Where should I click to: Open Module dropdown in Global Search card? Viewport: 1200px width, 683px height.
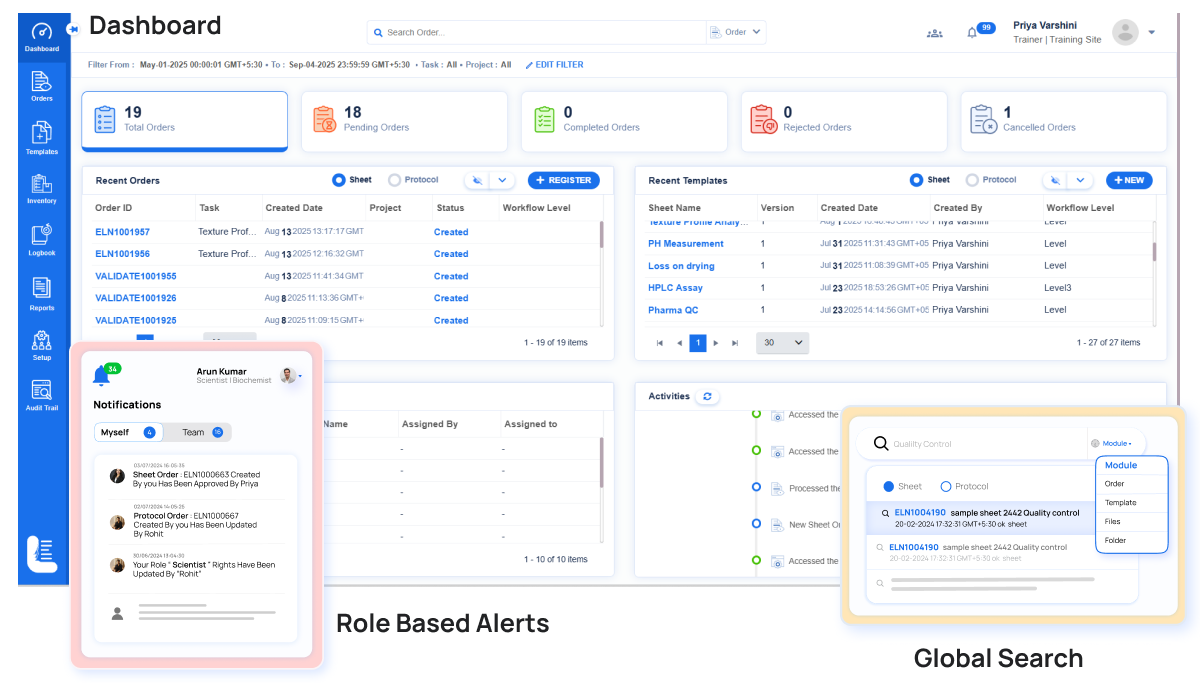[1112, 443]
